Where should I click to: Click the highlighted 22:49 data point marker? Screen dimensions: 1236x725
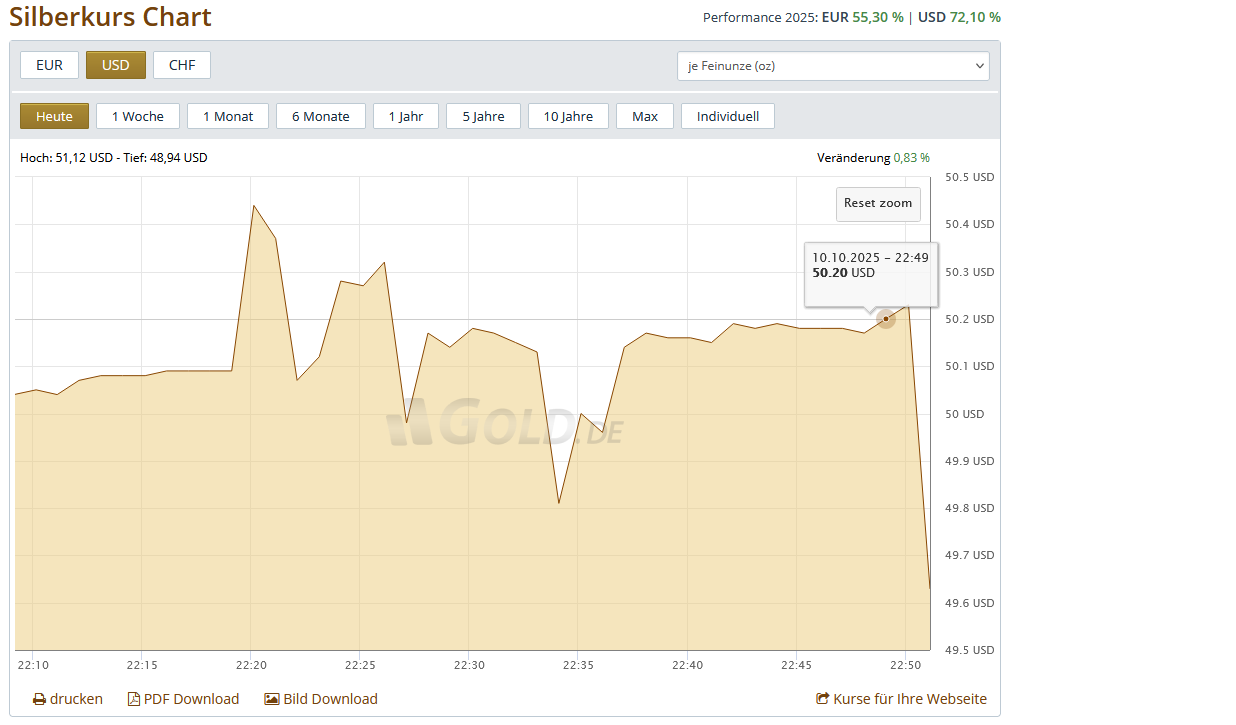[x=886, y=319]
